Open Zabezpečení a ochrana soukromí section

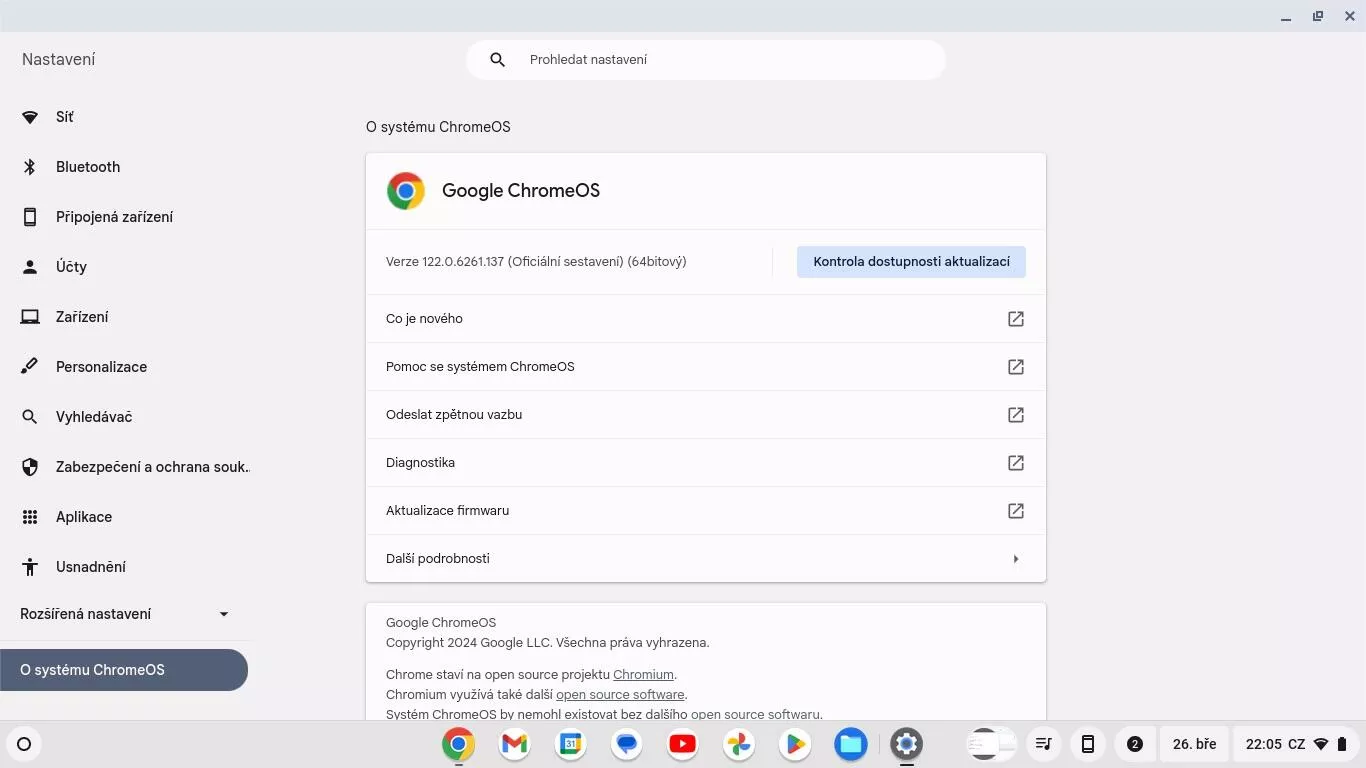pos(124,467)
